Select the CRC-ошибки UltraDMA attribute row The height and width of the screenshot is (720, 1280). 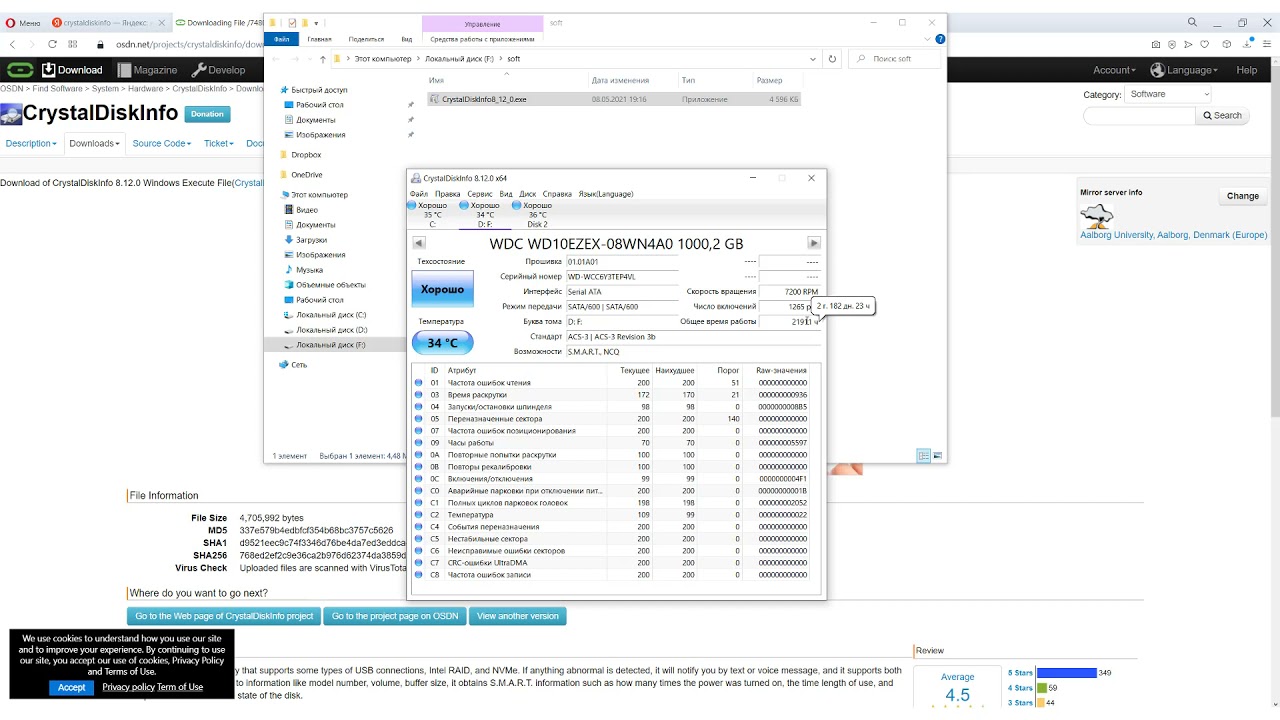pyautogui.click(x=610, y=563)
